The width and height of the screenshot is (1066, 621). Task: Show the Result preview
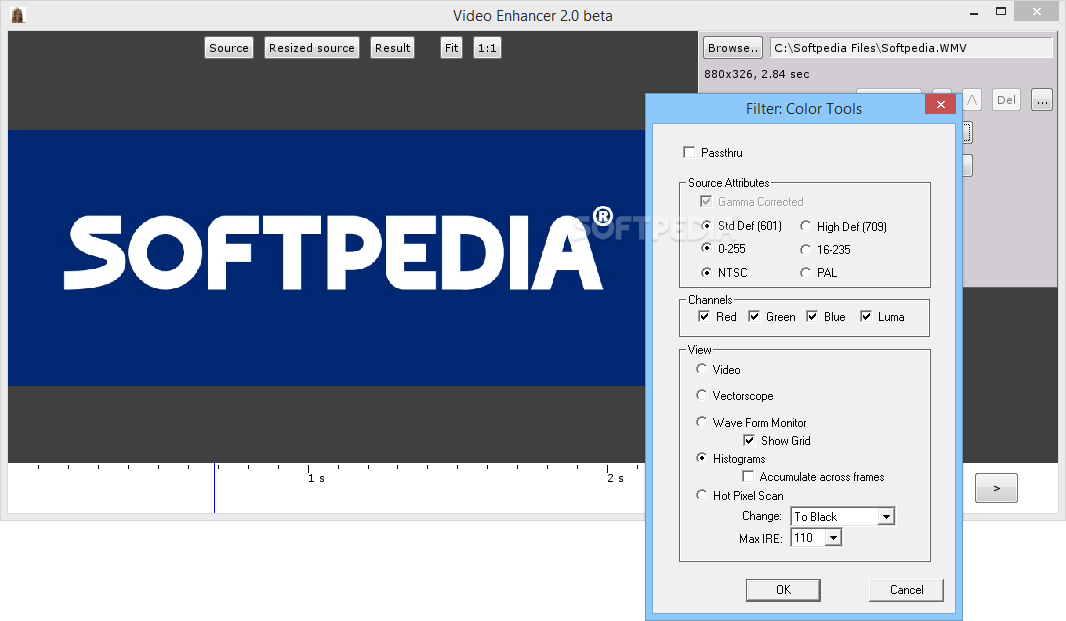point(392,48)
